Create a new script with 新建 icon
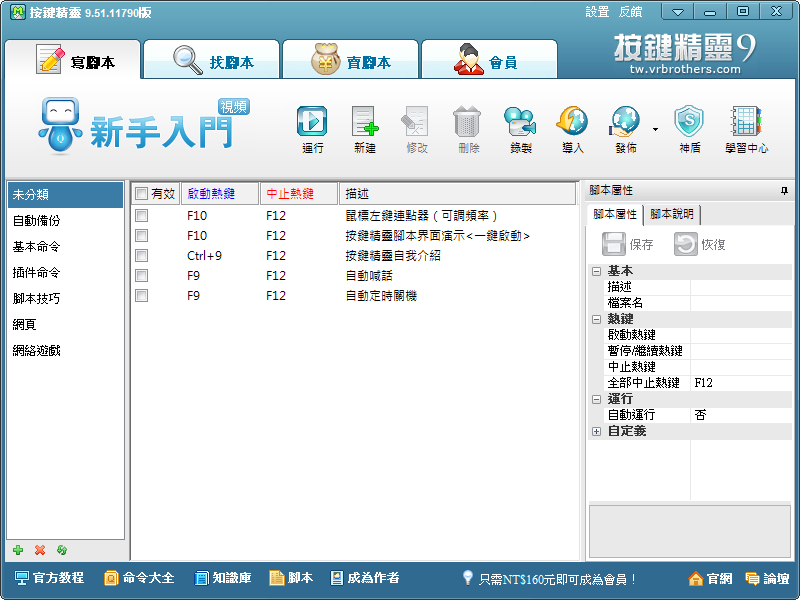The image size is (800, 600). [x=364, y=121]
